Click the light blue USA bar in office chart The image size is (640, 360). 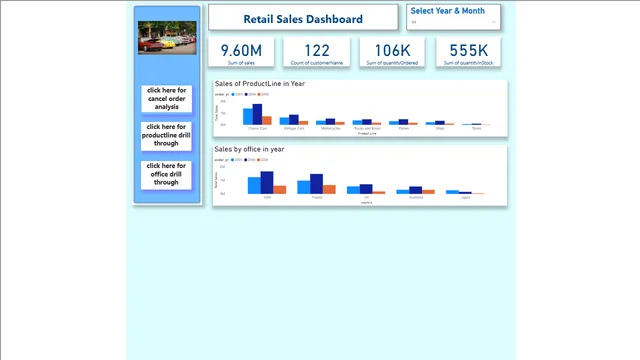pyautogui.click(x=254, y=186)
